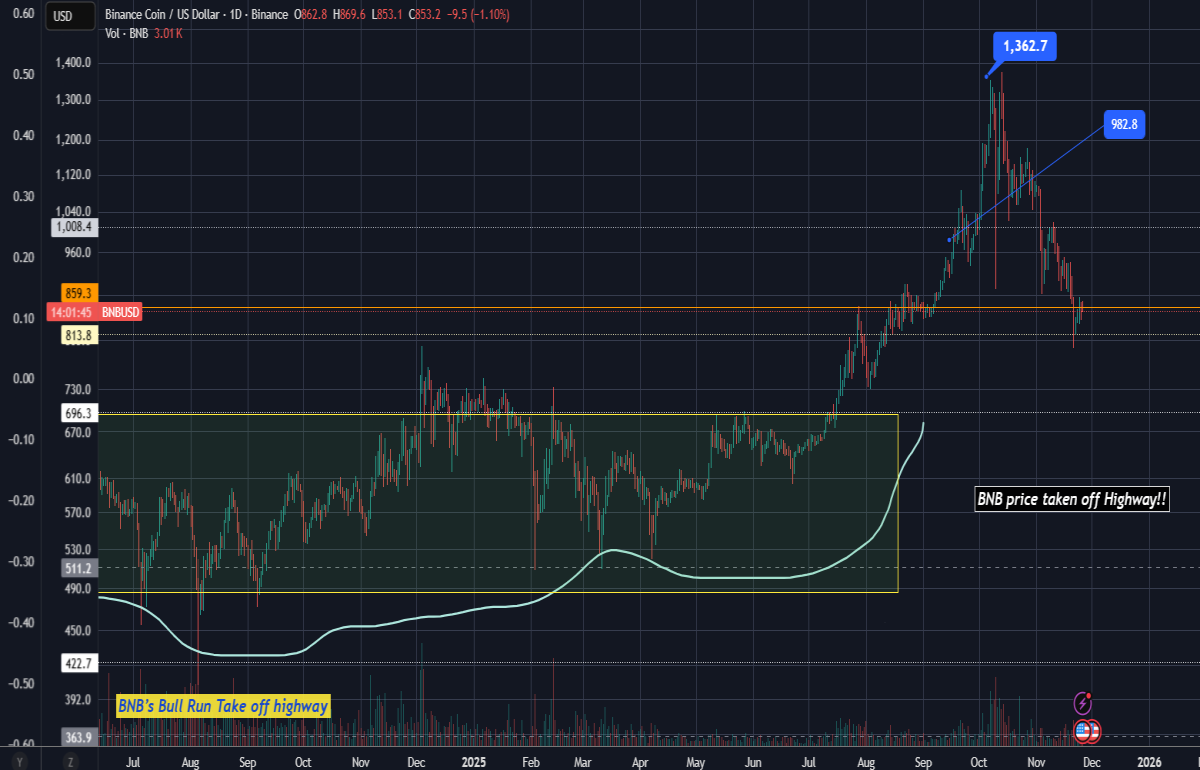Viewport: 1200px width, 770px height.
Task: Click the 1,008.4 price axis label
Action: (x=74, y=228)
